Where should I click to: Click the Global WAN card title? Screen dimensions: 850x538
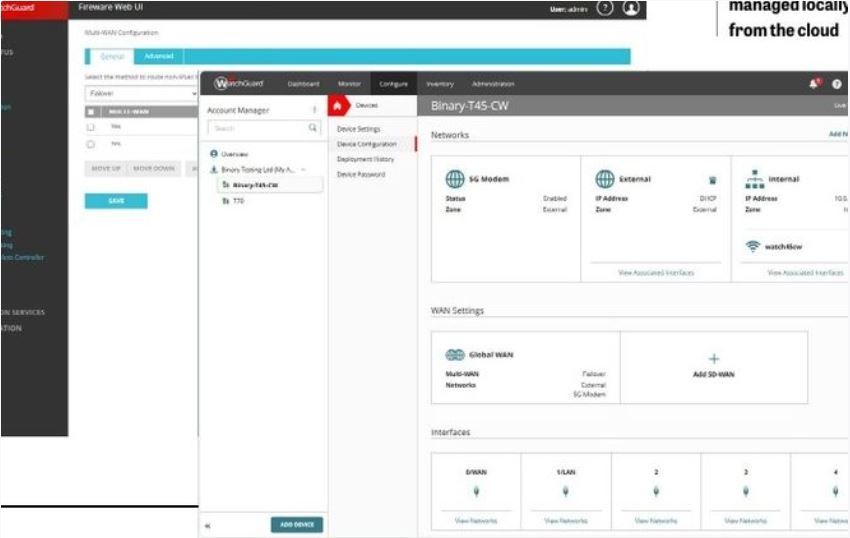coord(491,355)
